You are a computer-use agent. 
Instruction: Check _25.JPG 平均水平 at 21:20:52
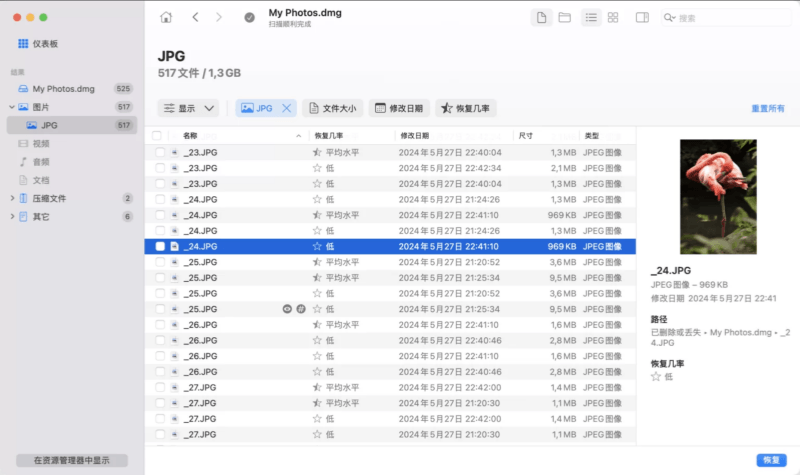tap(160, 262)
